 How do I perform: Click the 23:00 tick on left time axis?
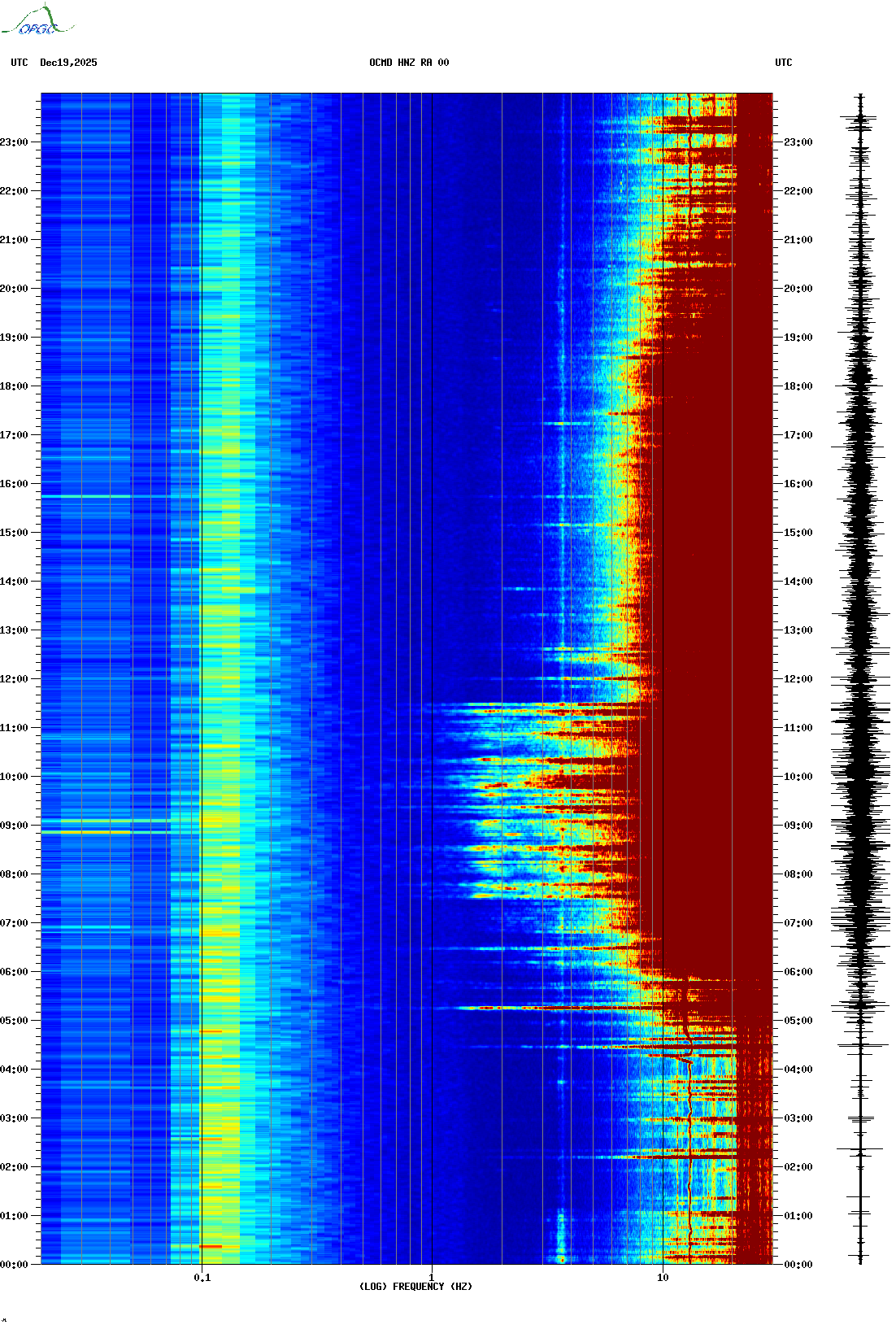[x=15, y=142]
